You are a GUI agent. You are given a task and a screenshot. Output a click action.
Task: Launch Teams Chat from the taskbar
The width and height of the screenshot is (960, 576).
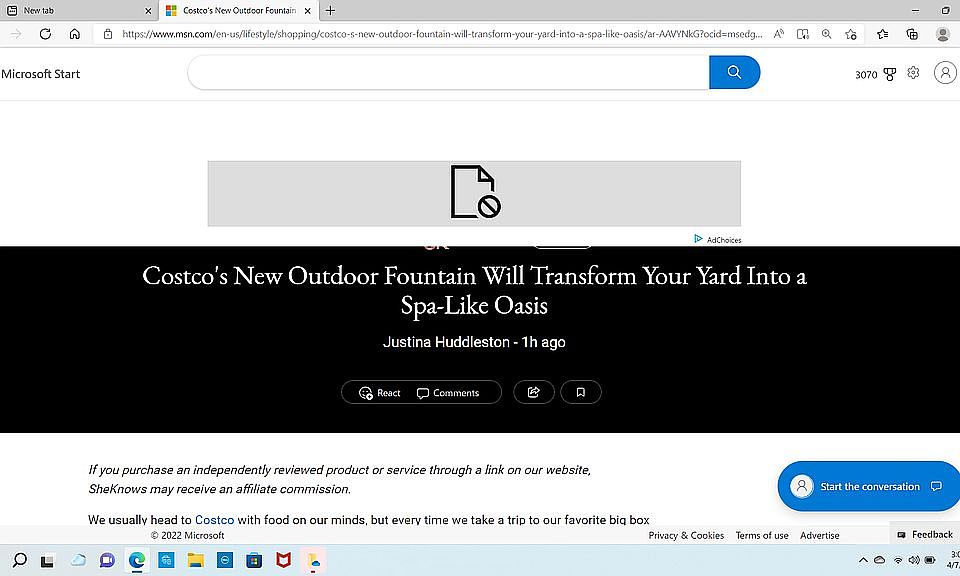point(107,560)
